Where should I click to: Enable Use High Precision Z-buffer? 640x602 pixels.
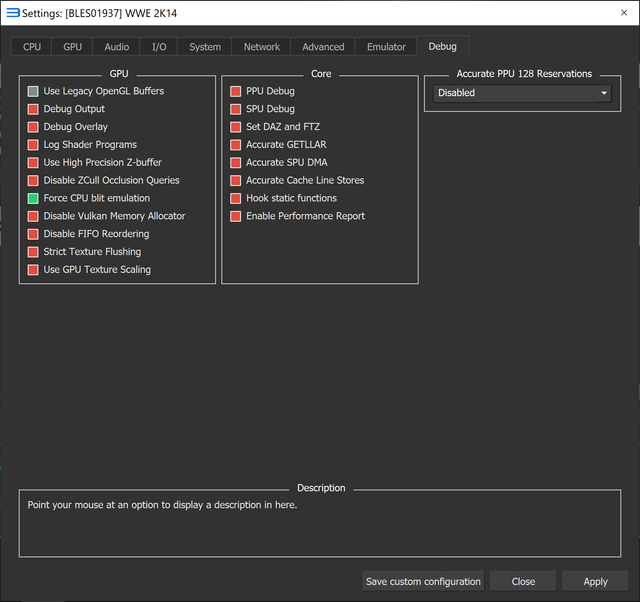[33, 163]
